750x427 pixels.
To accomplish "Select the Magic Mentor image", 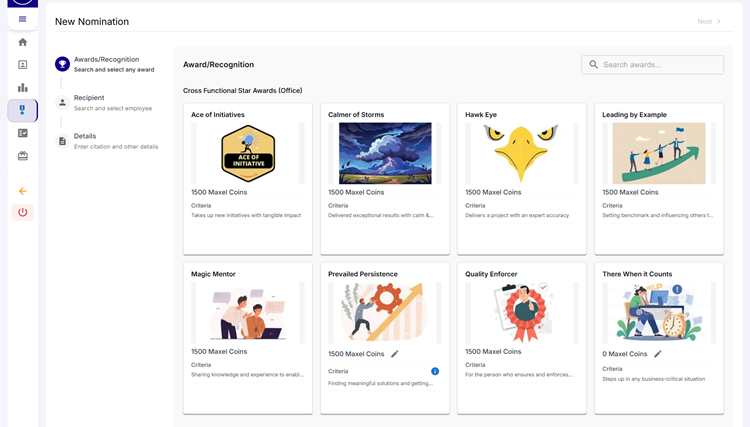I will pos(248,313).
